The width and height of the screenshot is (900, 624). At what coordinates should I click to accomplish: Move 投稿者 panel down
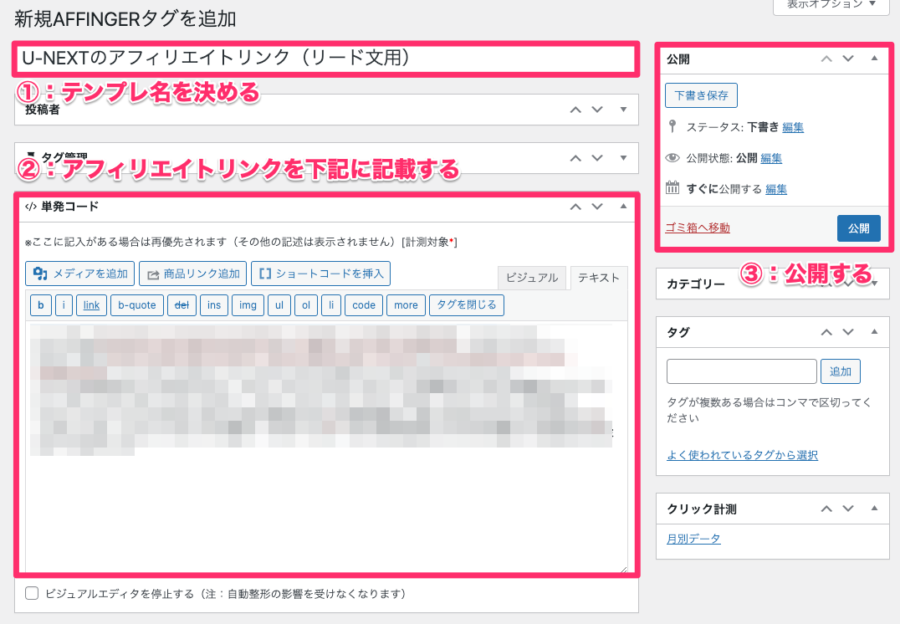pyautogui.click(x=598, y=110)
